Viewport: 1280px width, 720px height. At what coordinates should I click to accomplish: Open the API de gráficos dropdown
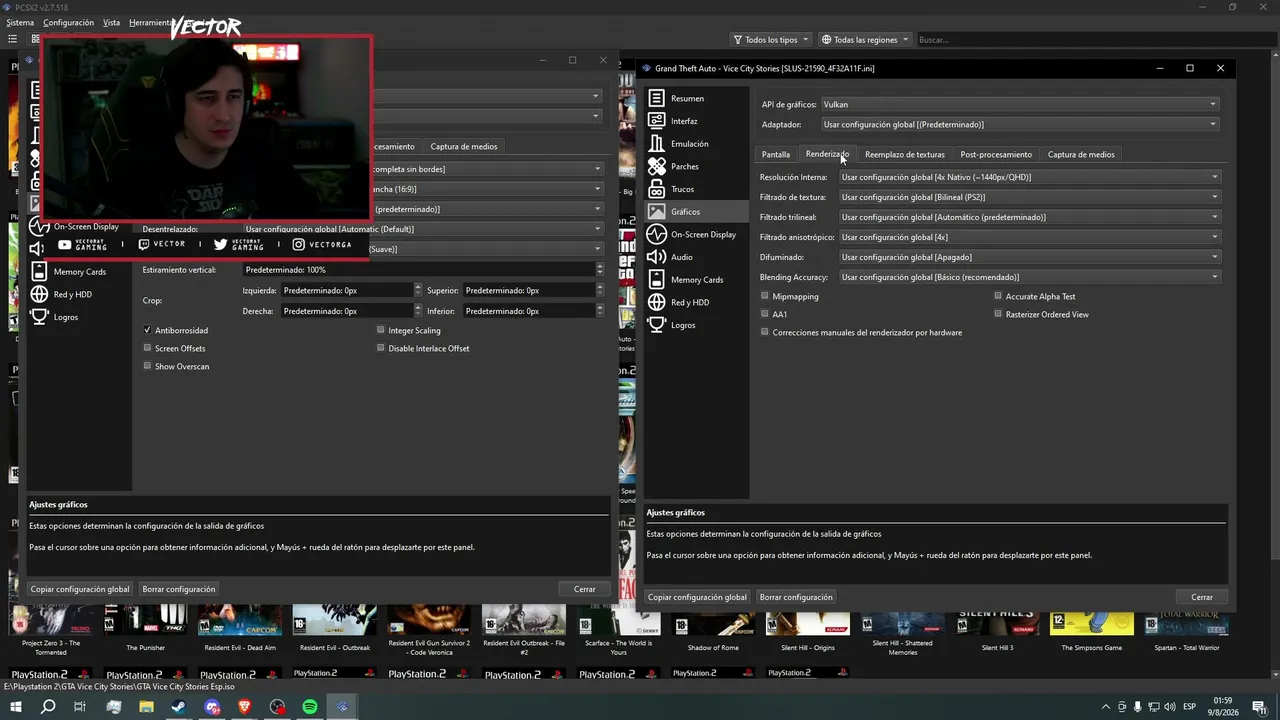pyautogui.click(x=1020, y=104)
